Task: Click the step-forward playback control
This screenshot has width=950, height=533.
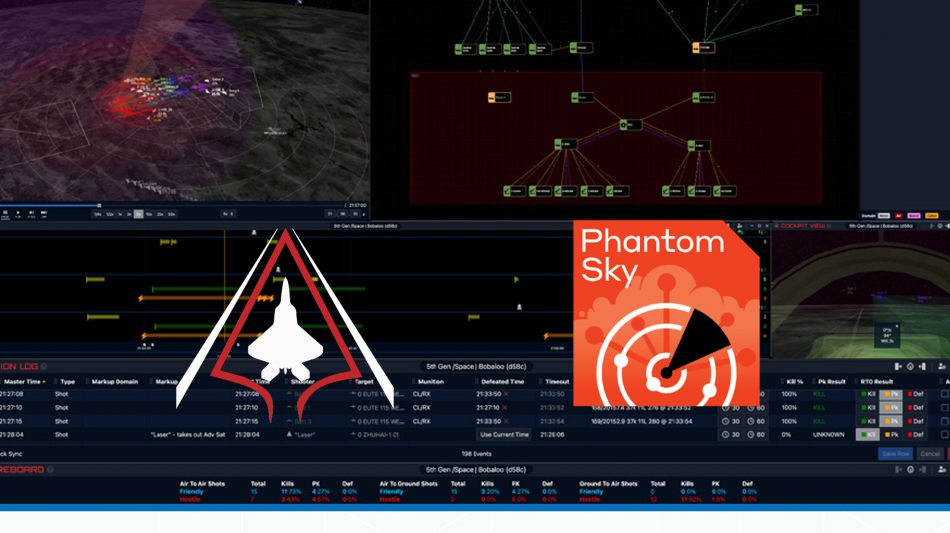Action: (31, 213)
